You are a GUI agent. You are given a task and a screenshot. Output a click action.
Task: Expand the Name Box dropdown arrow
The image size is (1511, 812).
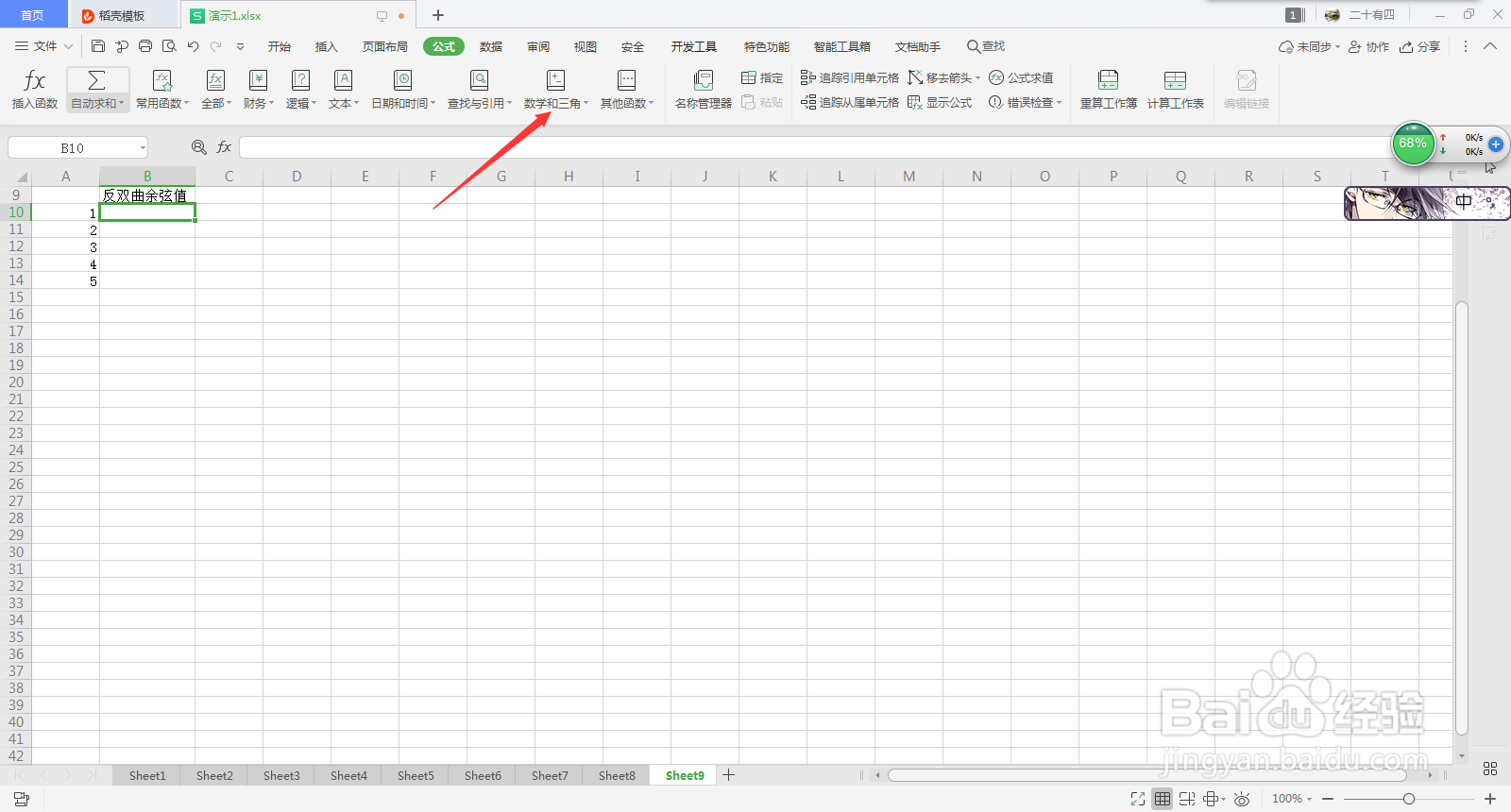pyautogui.click(x=143, y=148)
